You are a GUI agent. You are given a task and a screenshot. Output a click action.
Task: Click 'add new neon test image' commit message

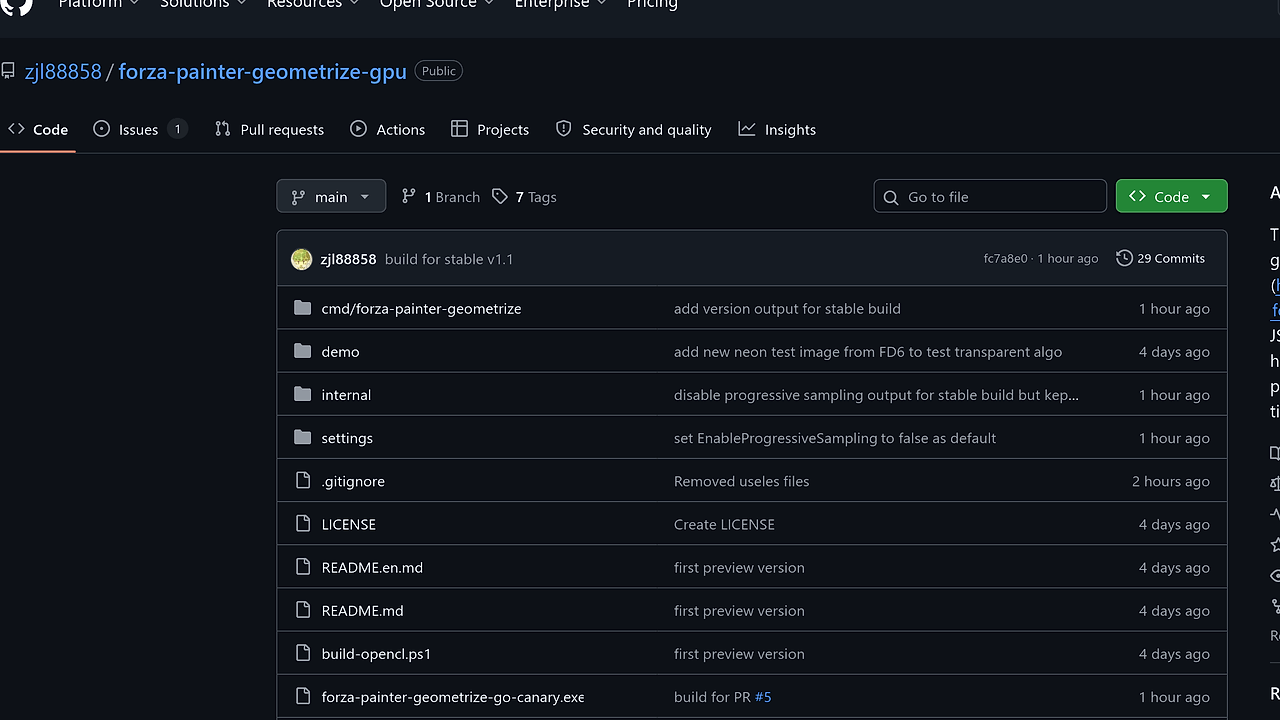click(868, 351)
